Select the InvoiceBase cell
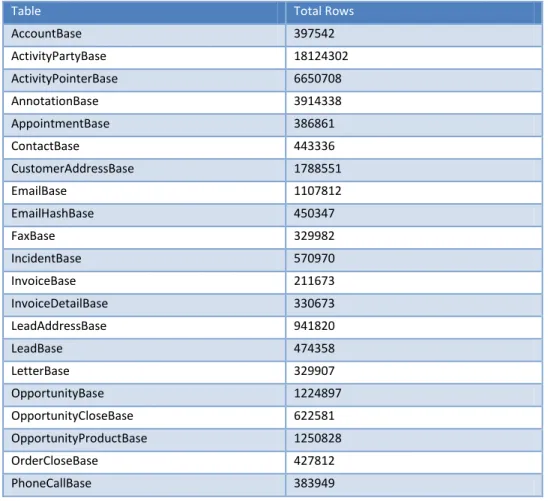 (x=144, y=282)
